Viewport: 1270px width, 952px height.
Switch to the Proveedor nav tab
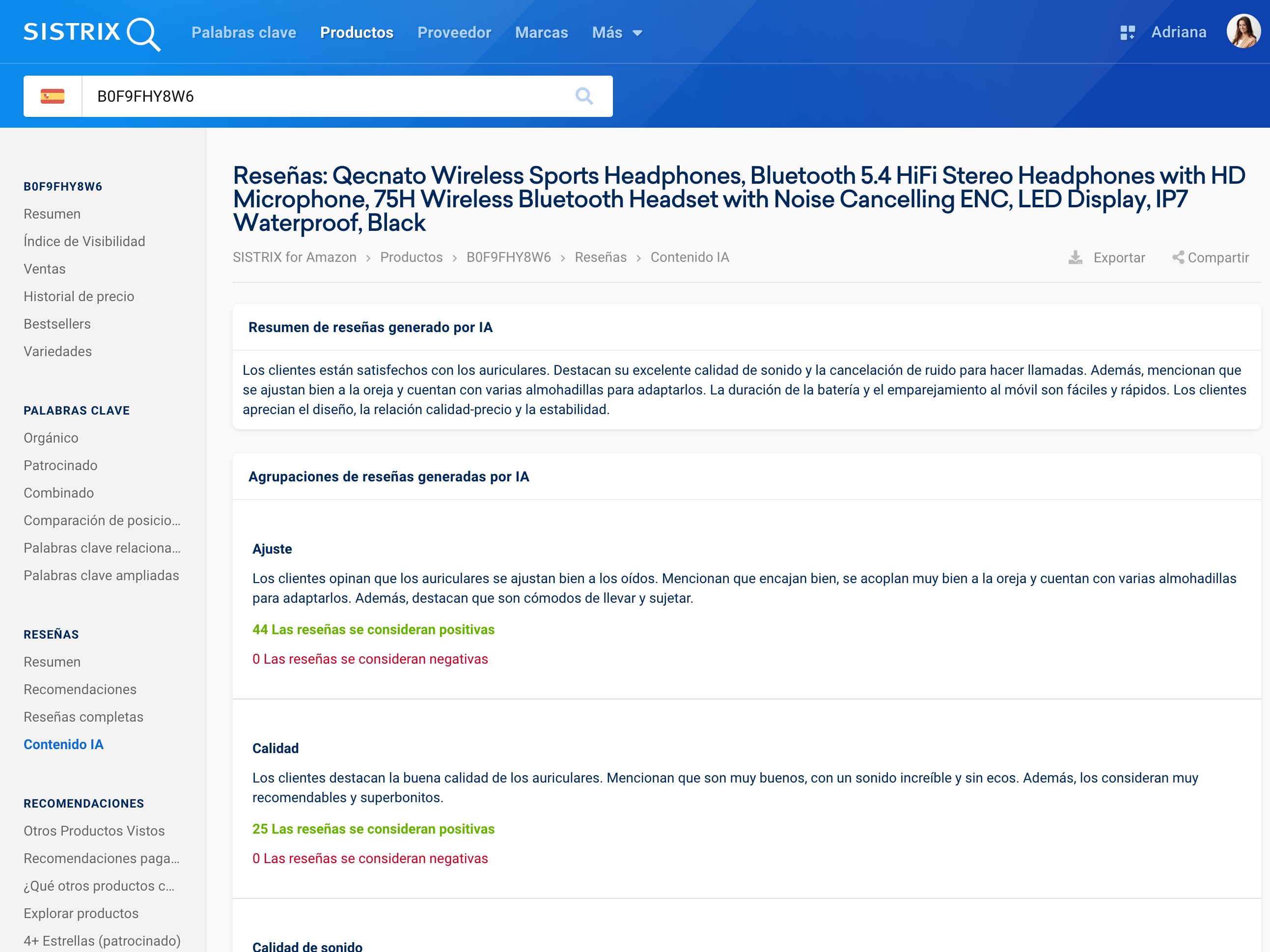coord(454,33)
